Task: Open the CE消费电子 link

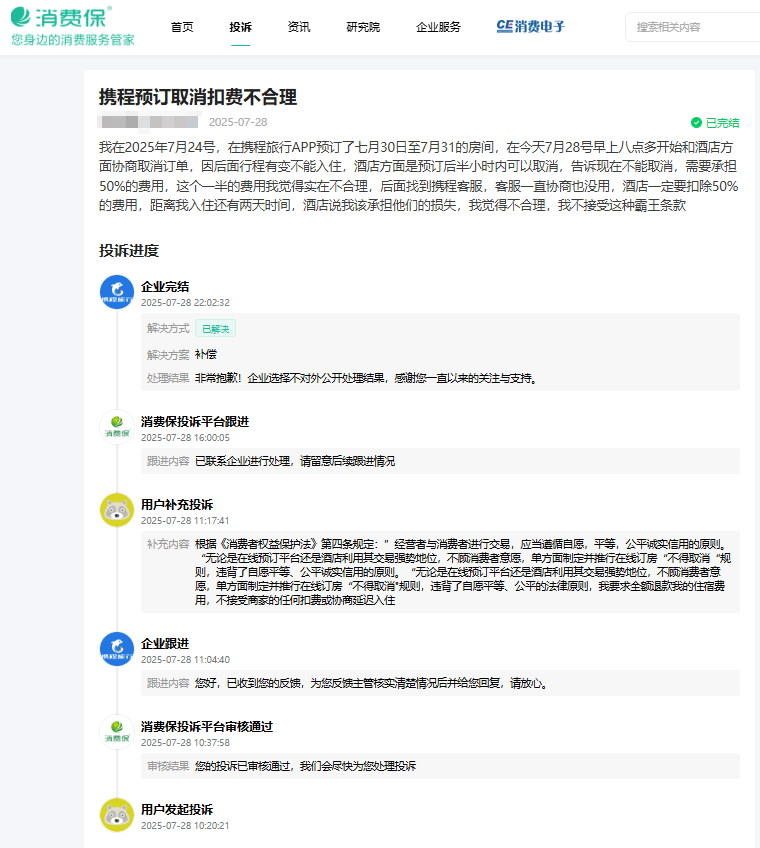Action: click(x=530, y=26)
